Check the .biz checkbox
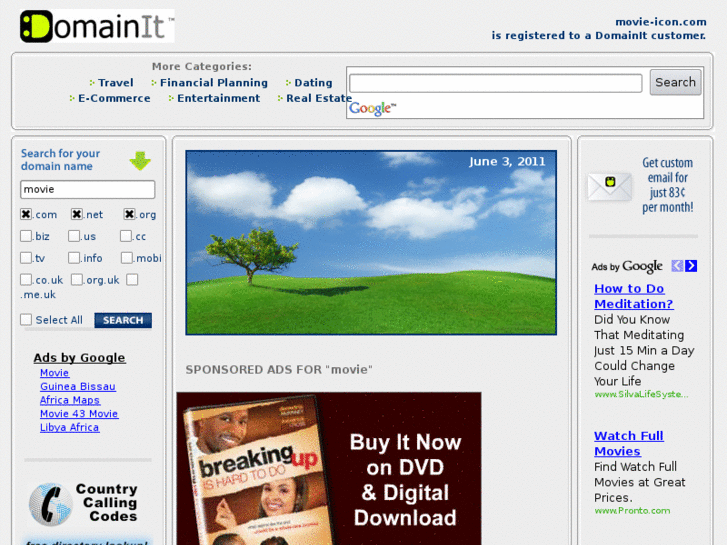This screenshot has width=727, height=545. 26,236
